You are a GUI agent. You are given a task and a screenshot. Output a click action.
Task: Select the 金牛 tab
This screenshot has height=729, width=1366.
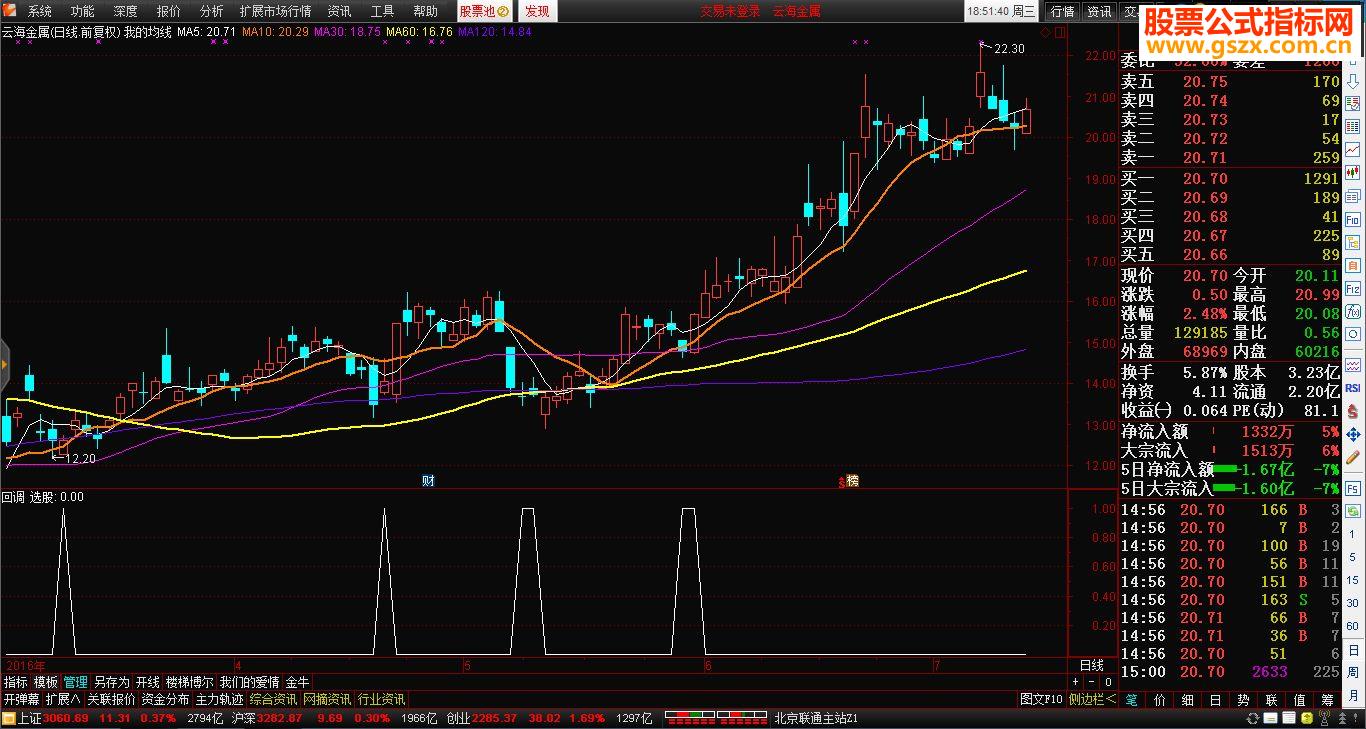tap(298, 682)
